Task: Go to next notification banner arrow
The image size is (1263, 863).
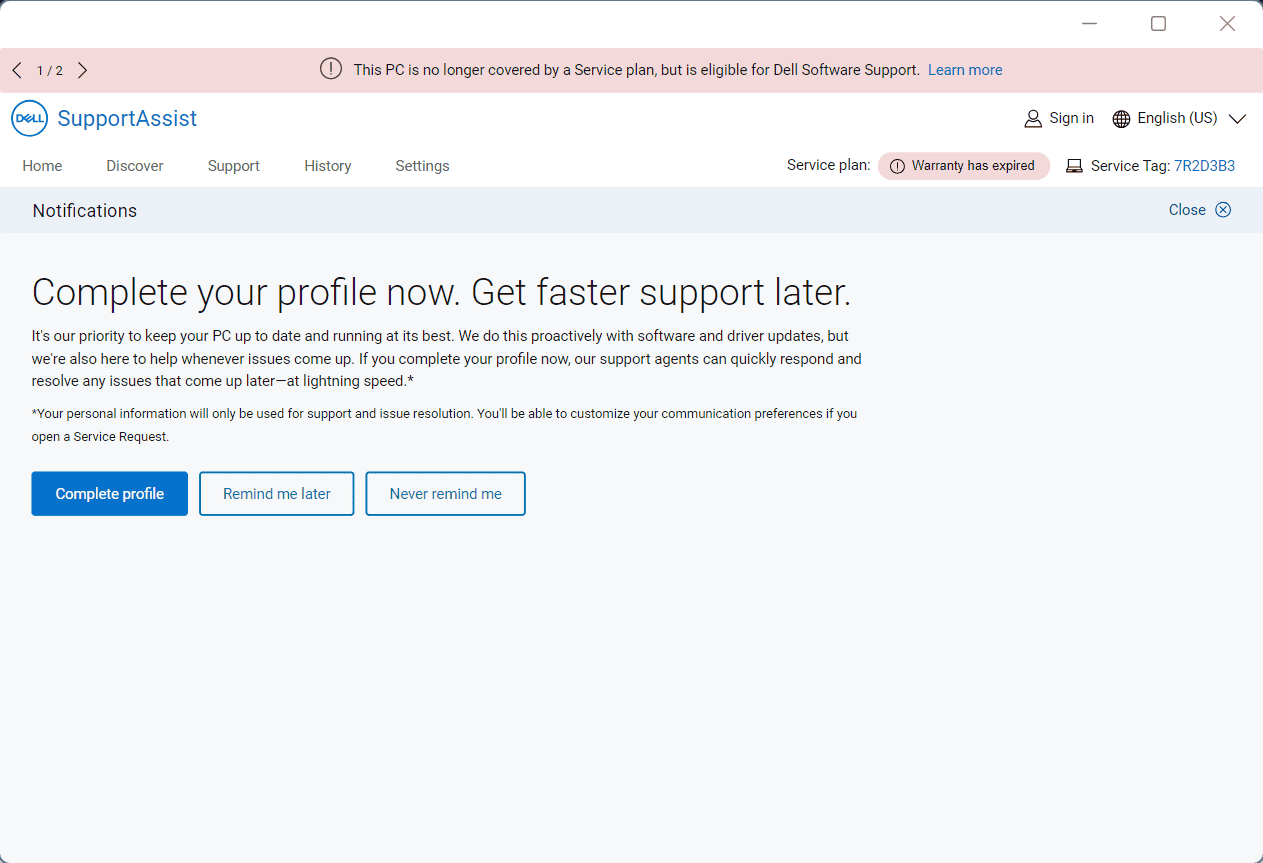Action: click(82, 70)
